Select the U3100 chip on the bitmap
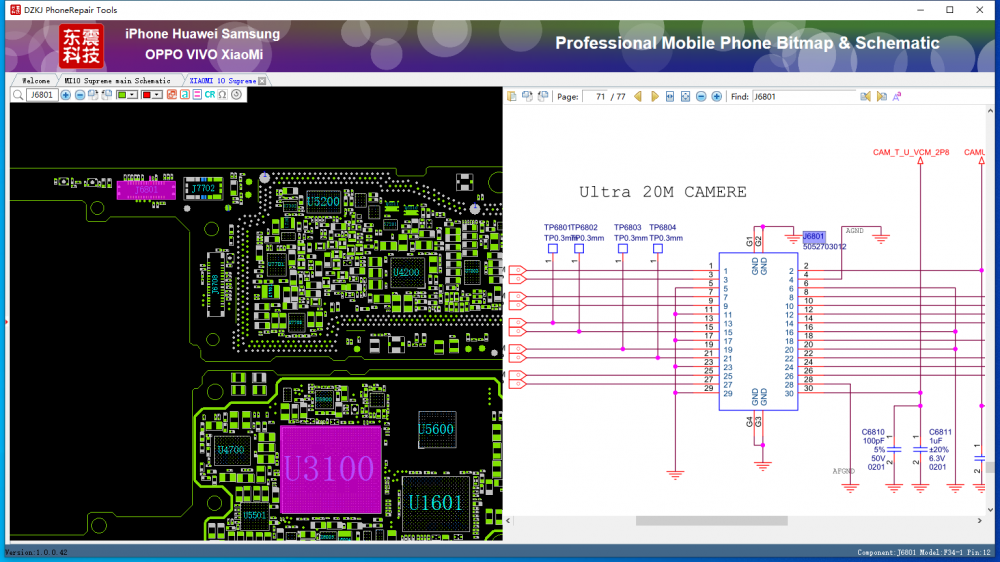 click(331, 468)
